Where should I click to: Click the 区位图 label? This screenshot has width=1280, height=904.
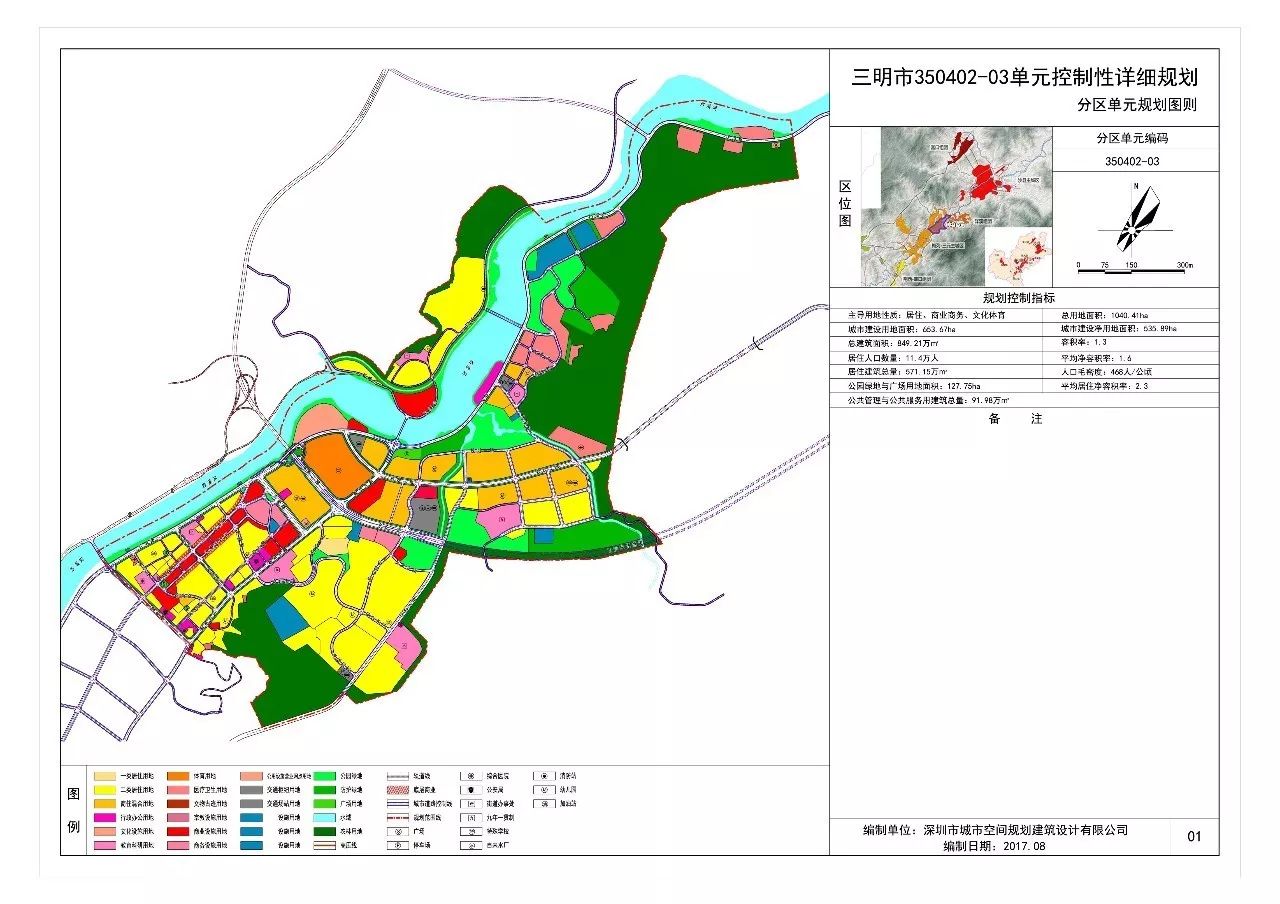pyautogui.click(x=845, y=205)
